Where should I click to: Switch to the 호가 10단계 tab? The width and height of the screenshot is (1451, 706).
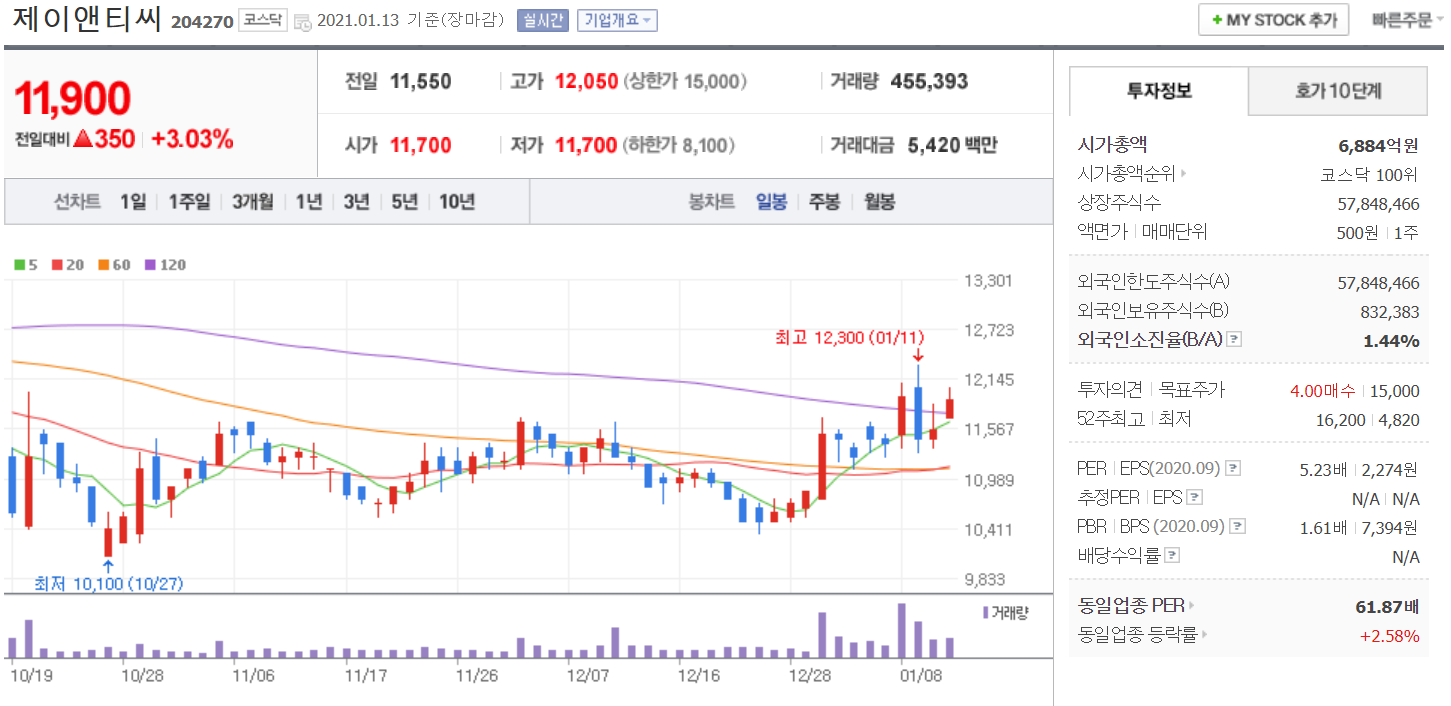(x=1337, y=91)
